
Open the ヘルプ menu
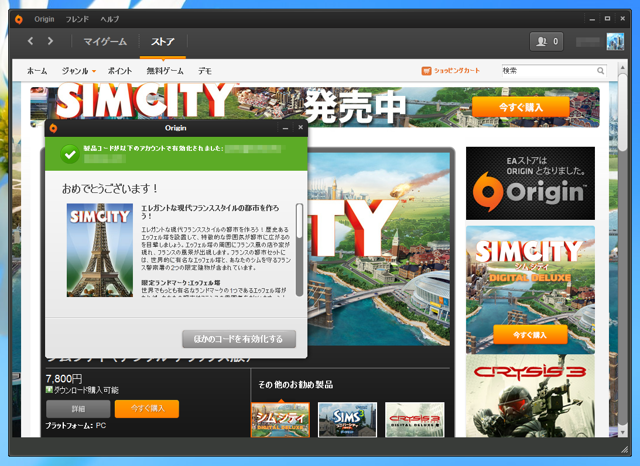point(109,19)
